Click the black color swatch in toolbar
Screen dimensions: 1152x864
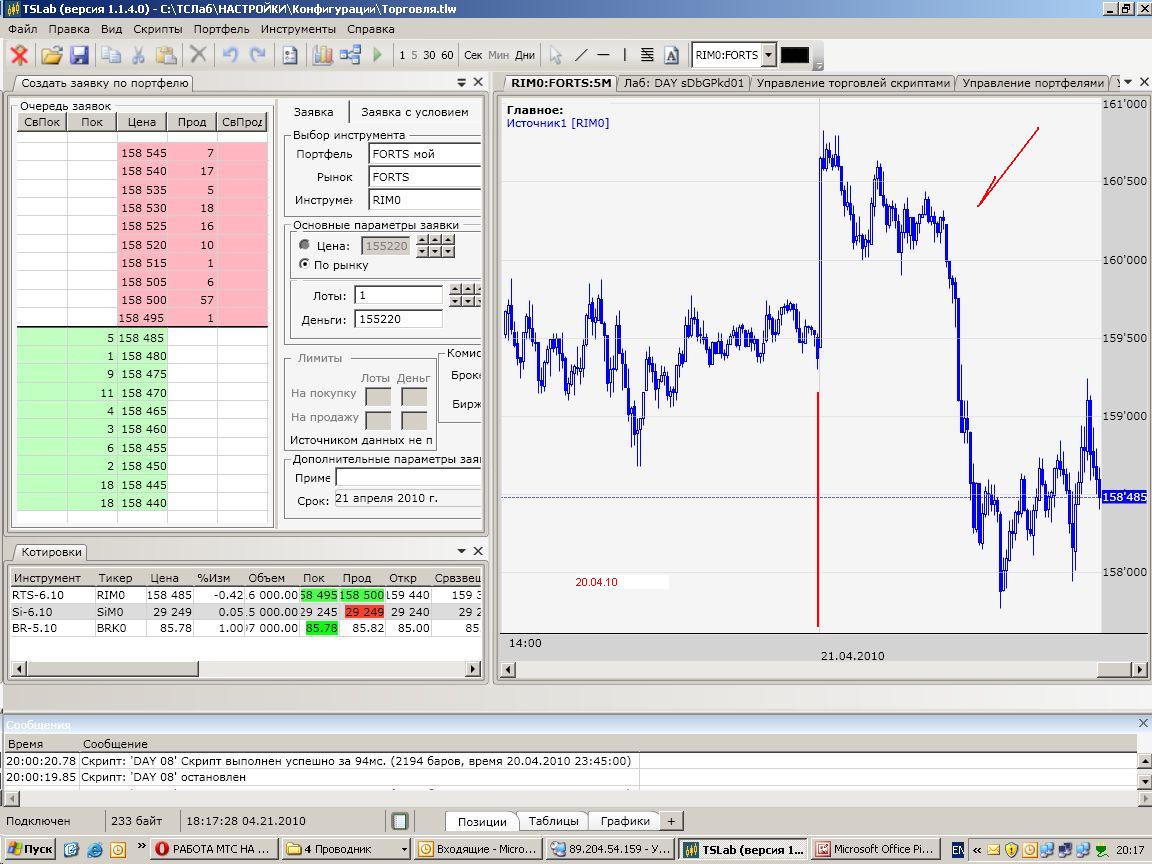point(795,55)
